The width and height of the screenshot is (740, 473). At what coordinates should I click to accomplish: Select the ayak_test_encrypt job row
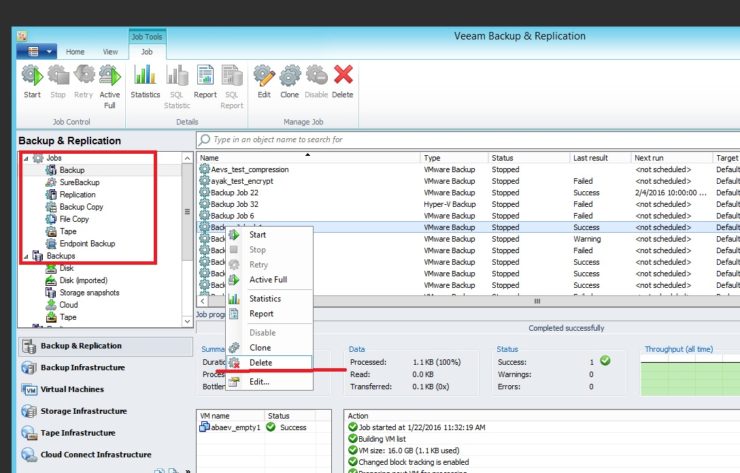pyautogui.click(x=469, y=181)
